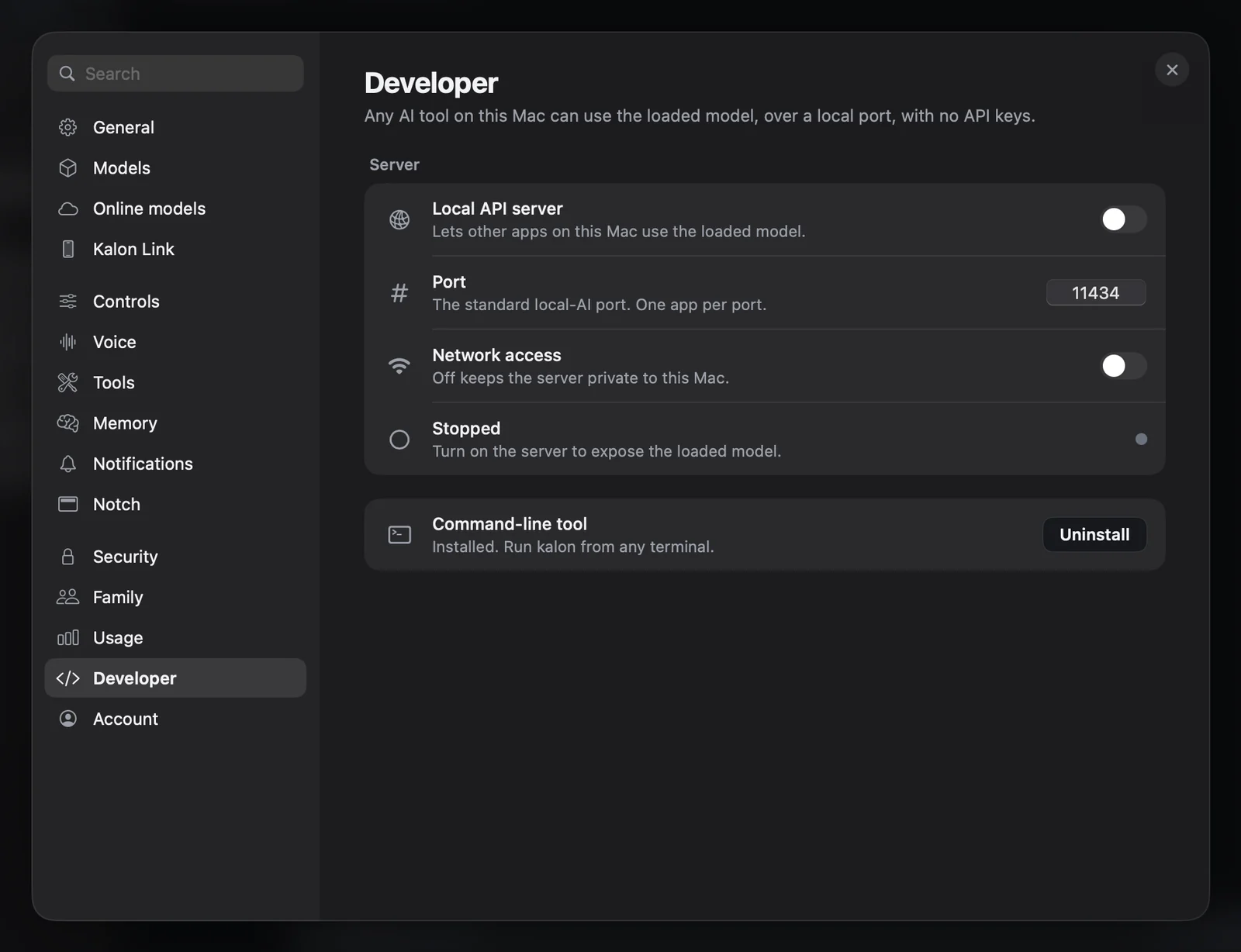Click the Voice waveform icon
This screenshot has height=952, width=1241.
pos(68,342)
